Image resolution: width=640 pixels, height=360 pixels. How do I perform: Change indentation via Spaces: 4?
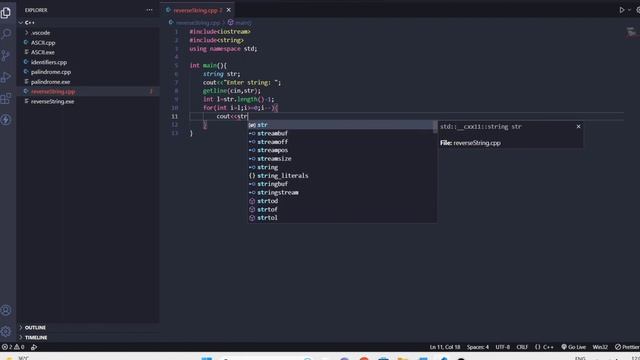click(478, 347)
